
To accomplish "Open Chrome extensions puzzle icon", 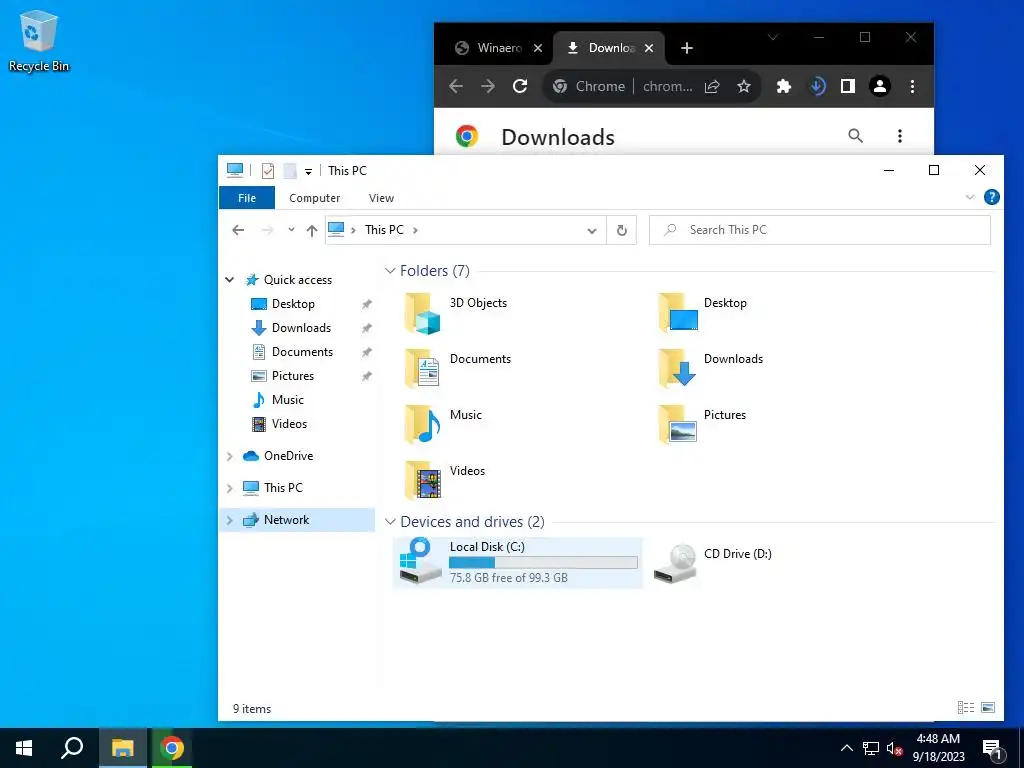I will 784,86.
